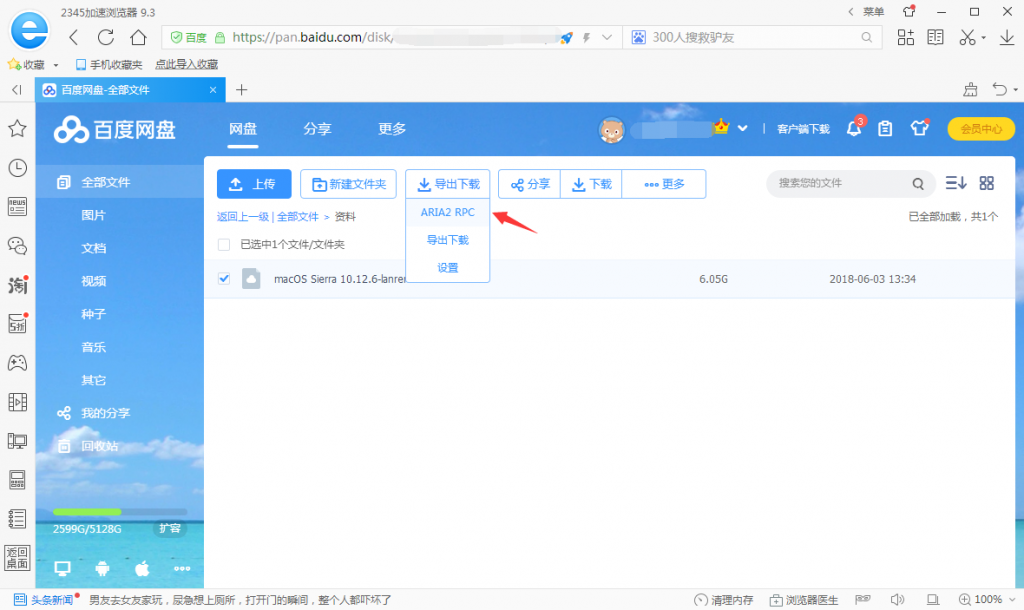Open 回收站 in sidebar
Viewport: 1024px width, 610px height.
click(x=99, y=446)
